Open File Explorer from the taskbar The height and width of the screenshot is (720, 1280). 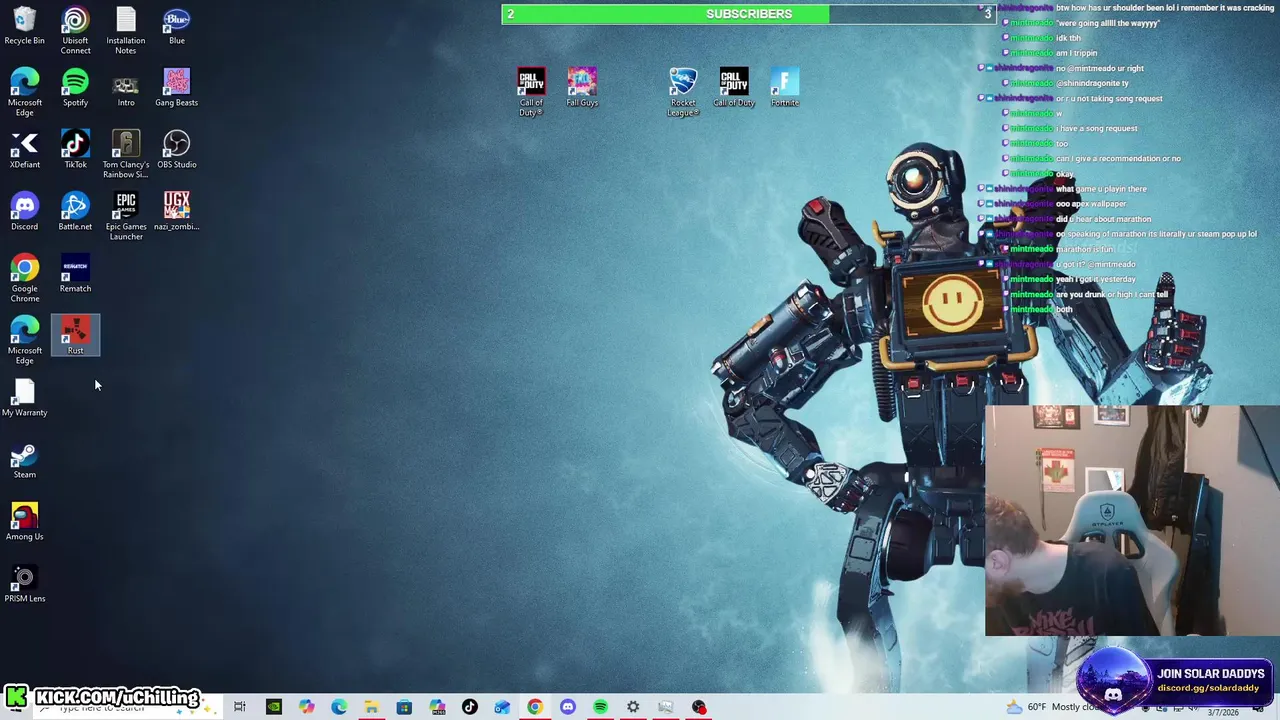371,707
